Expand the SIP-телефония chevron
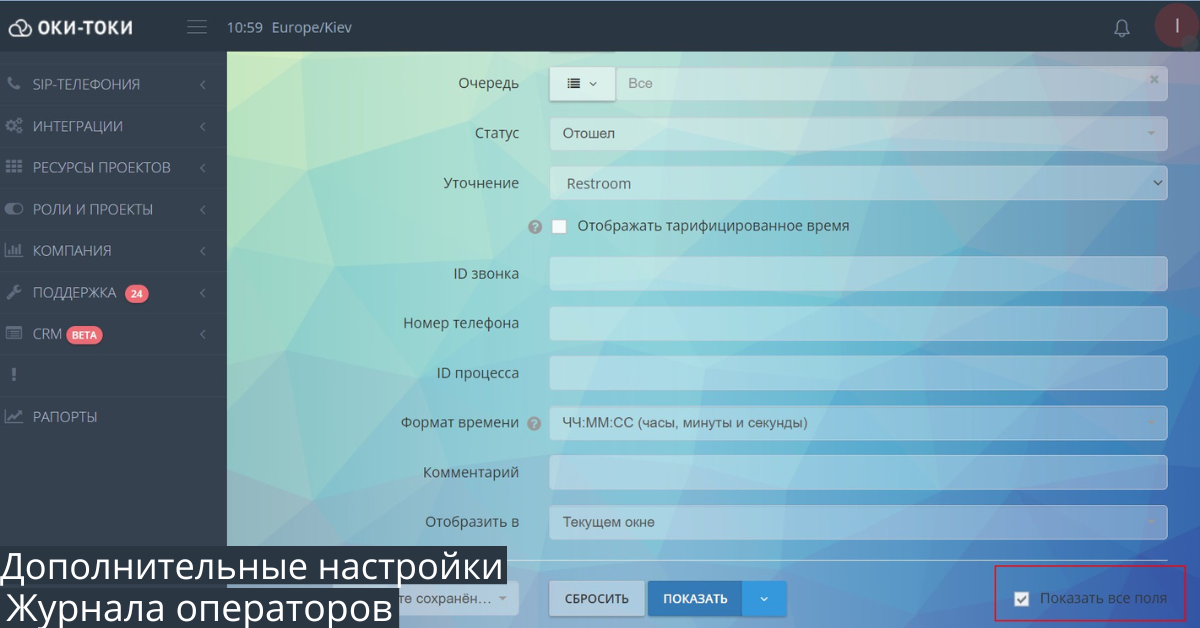Screen dimensions: 1200x628 [203, 85]
